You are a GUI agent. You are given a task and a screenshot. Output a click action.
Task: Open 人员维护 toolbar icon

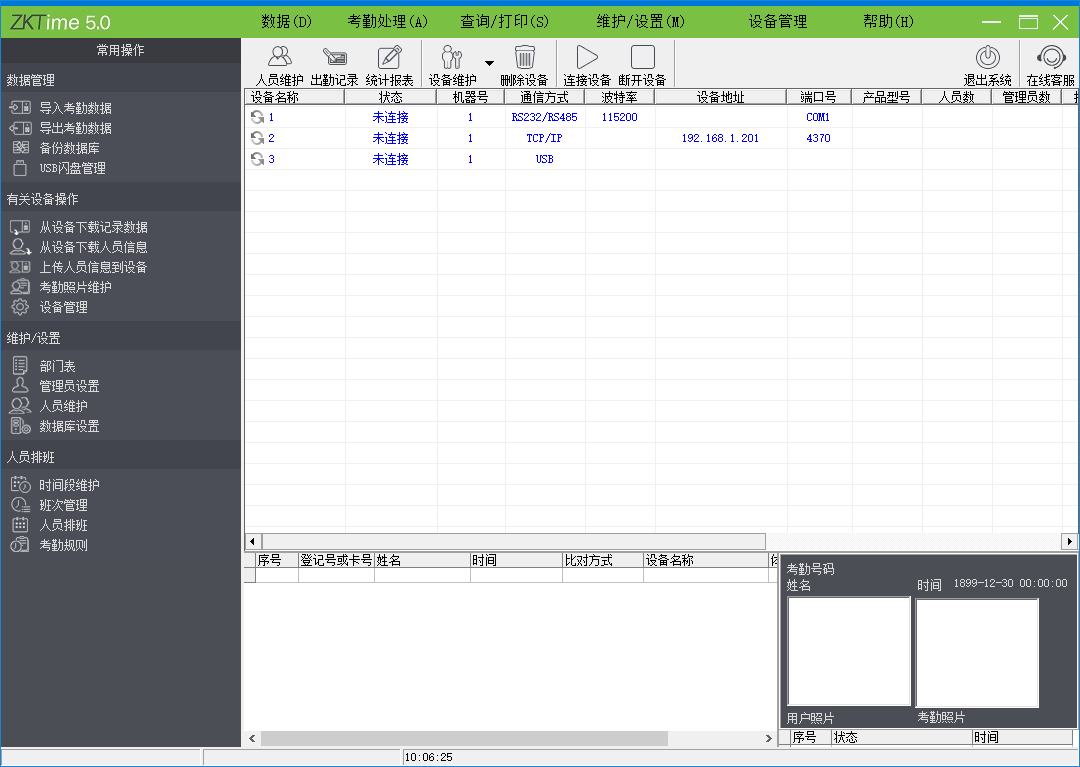click(279, 58)
